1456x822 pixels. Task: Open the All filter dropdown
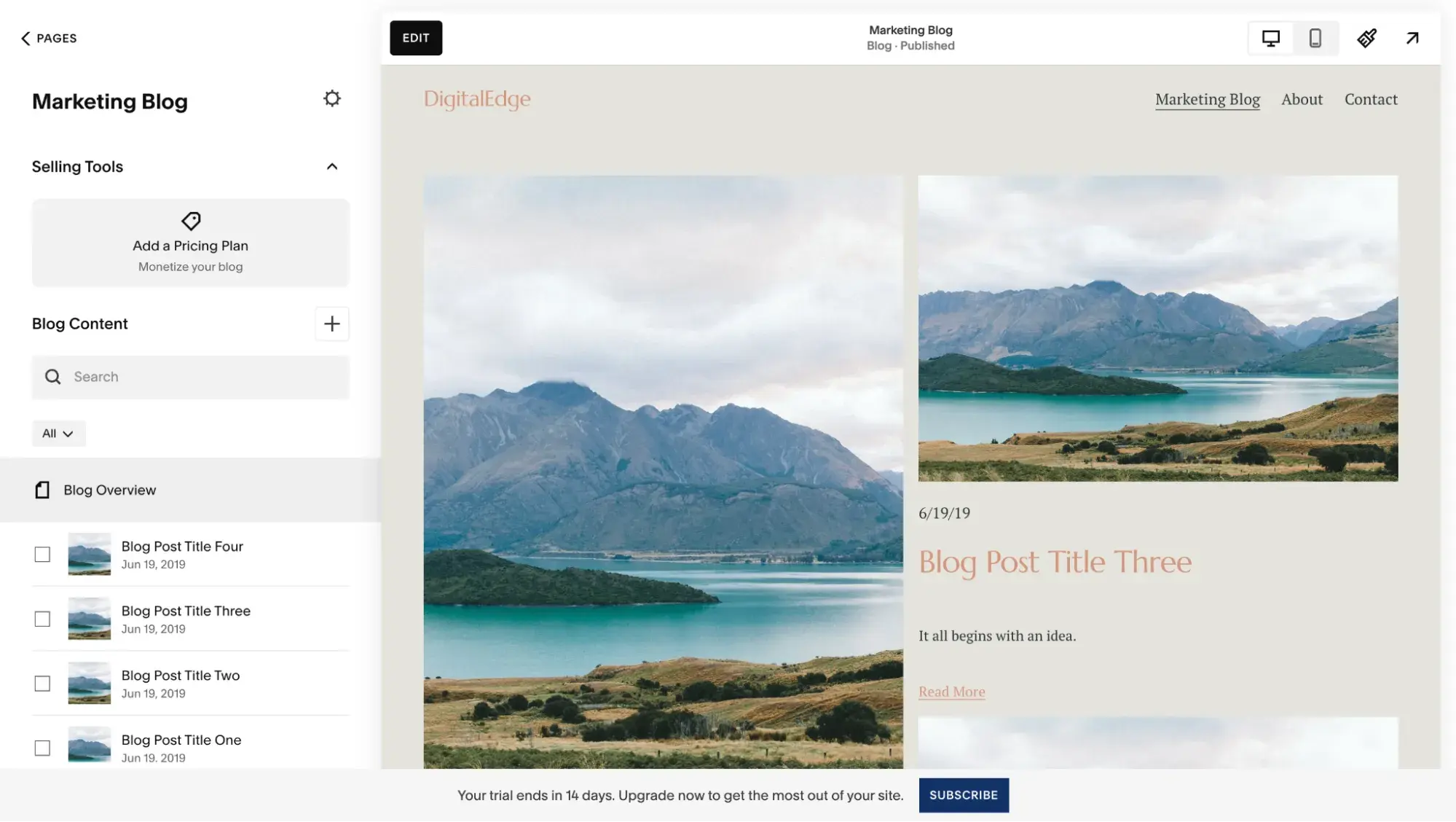(x=58, y=433)
